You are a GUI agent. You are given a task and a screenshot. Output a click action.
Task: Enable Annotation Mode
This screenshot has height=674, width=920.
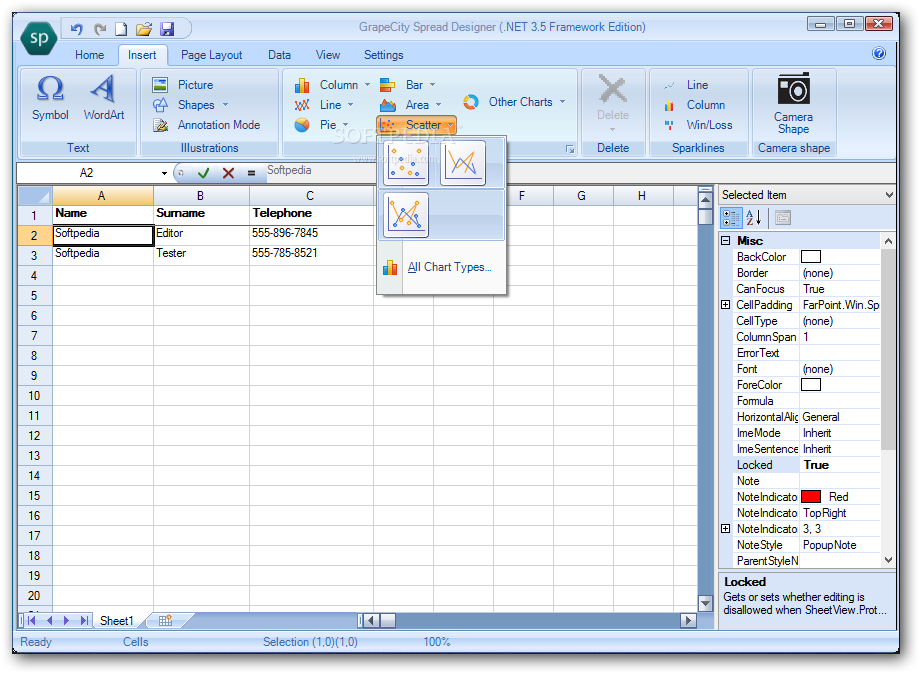(207, 125)
